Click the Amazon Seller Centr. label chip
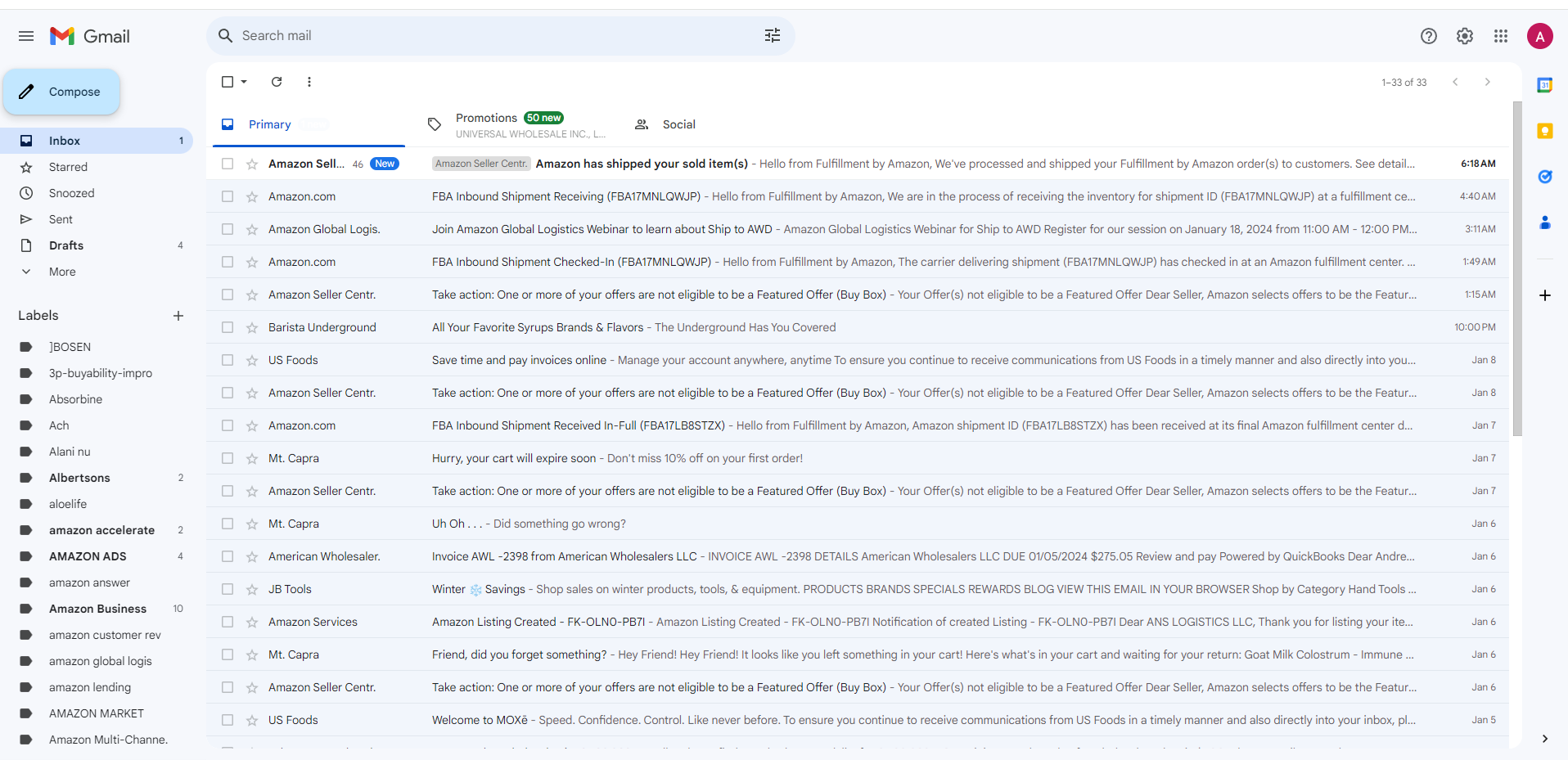 tap(481, 164)
